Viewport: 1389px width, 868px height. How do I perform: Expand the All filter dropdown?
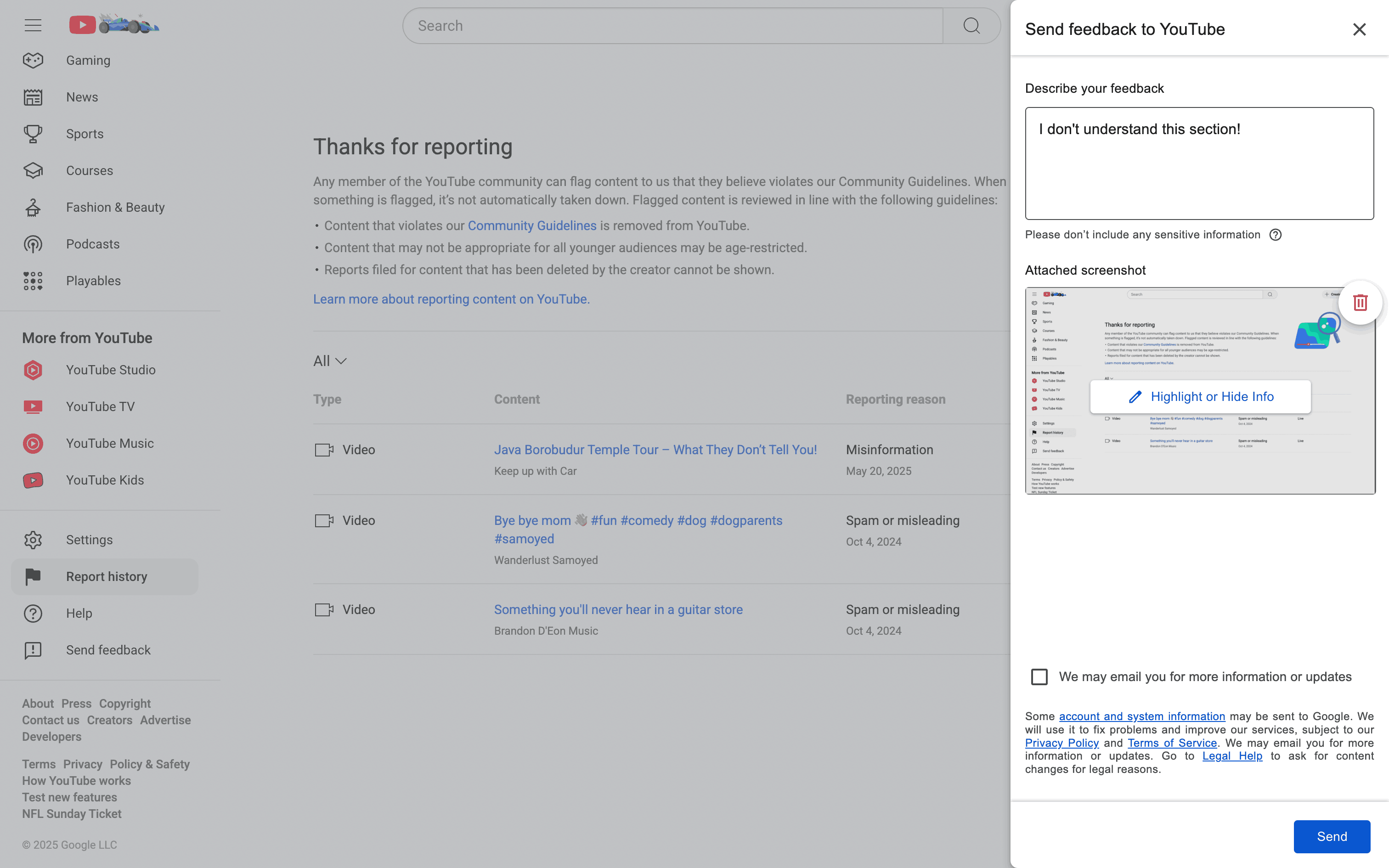point(330,361)
